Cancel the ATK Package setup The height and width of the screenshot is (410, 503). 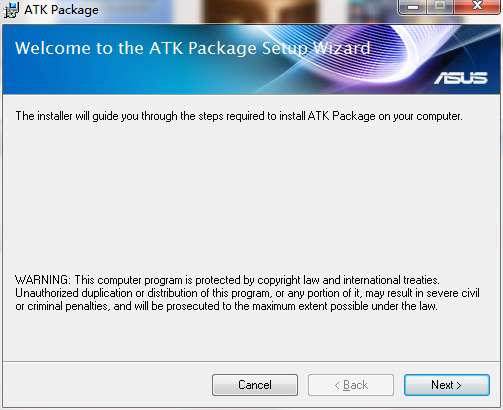[255, 385]
